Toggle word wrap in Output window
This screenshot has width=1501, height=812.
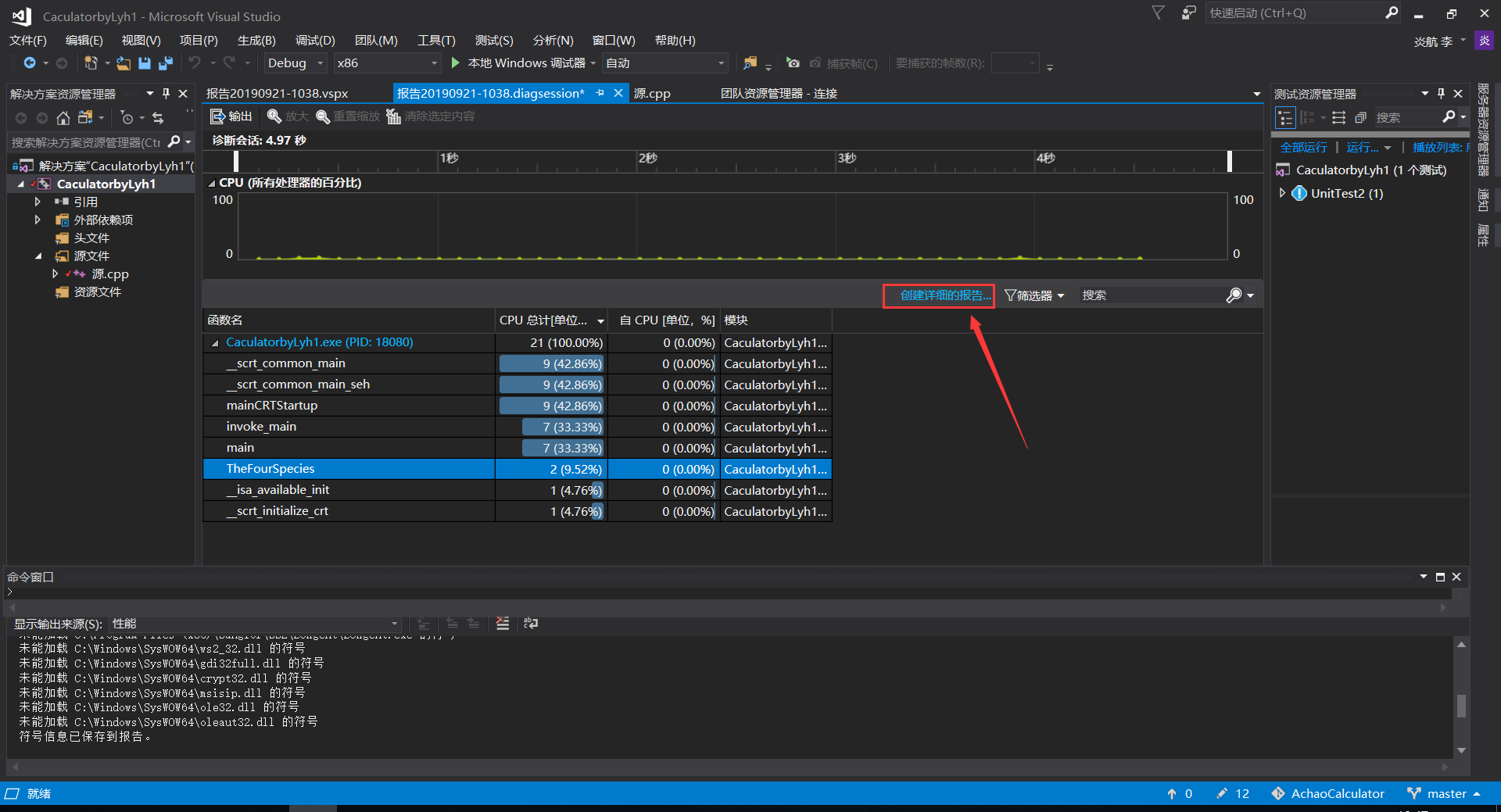[531, 624]
